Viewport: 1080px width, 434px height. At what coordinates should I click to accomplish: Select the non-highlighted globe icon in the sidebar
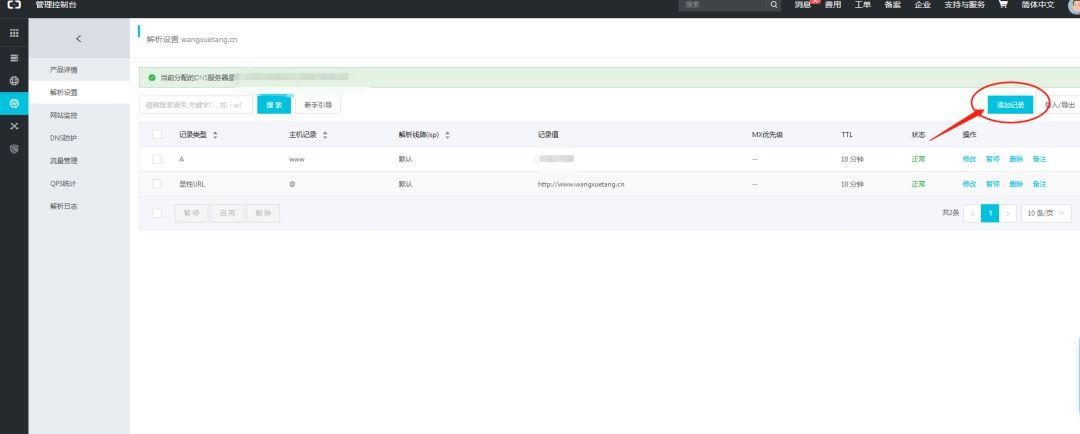click(14, 81)
